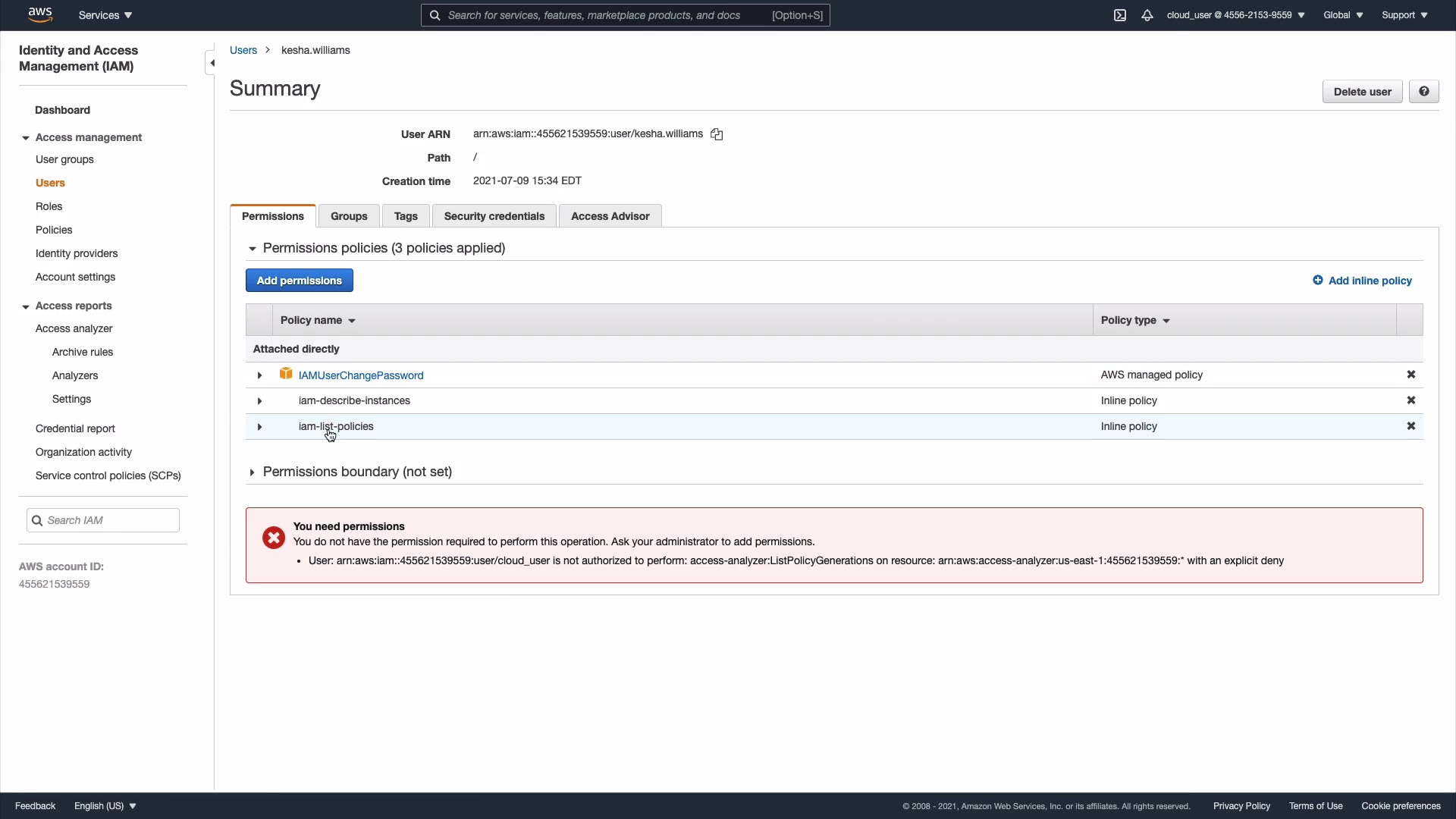Viewport: 1456px width, 819px height.
Task: Open the notifications bell
Action: point(1147,15)
